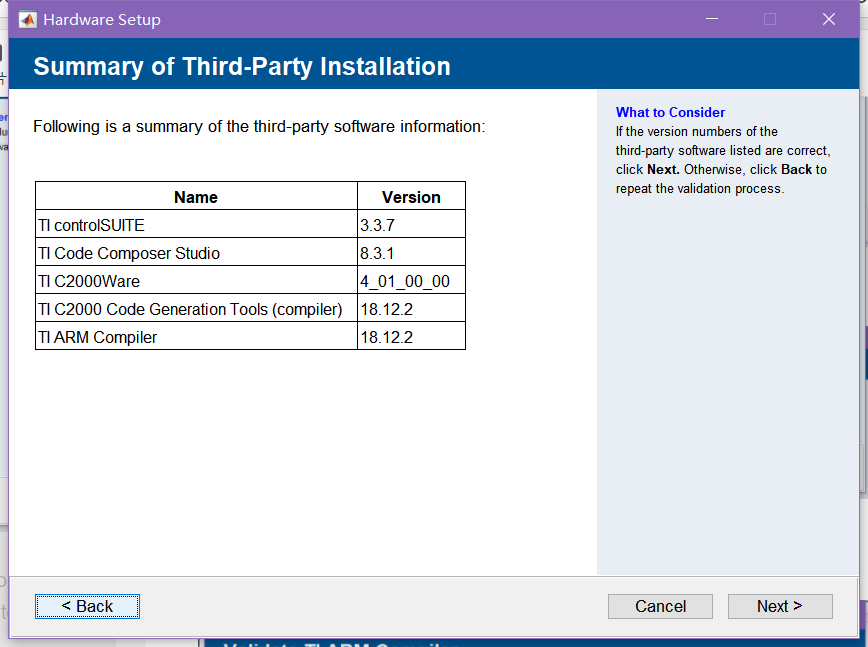Click the Cancel button
Image resolution: width=868 pixels, height=647 pixels.
[660, 606]
